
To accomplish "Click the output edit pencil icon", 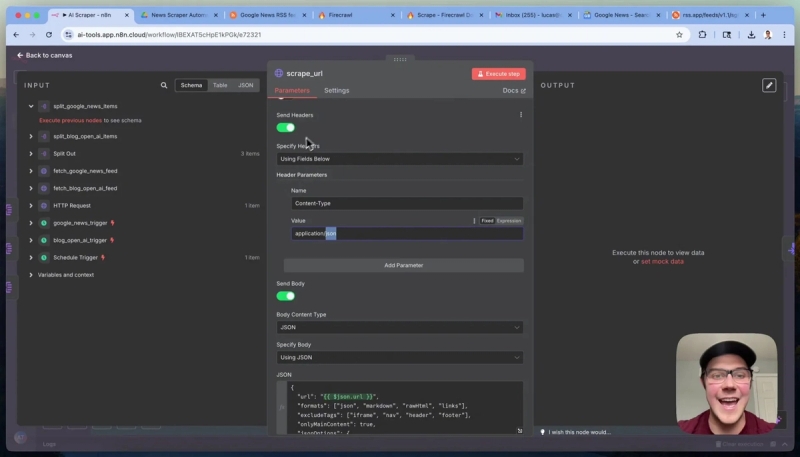I will coord(769,85).
